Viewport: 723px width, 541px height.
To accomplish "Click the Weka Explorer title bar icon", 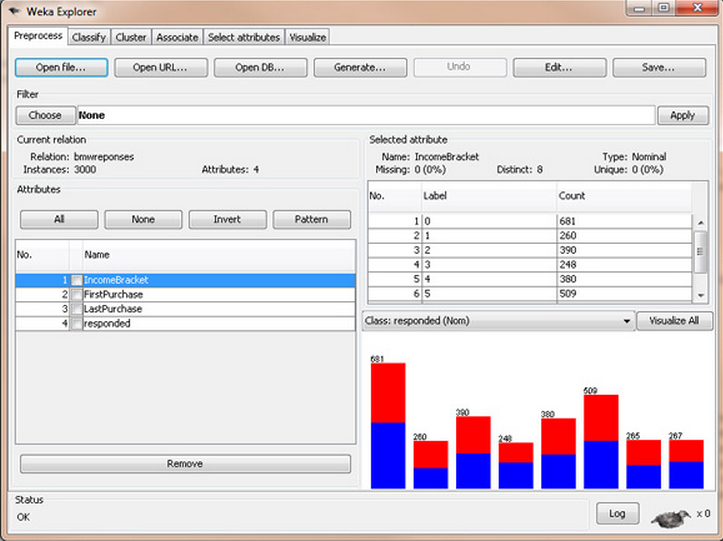I will coord(15,10).
